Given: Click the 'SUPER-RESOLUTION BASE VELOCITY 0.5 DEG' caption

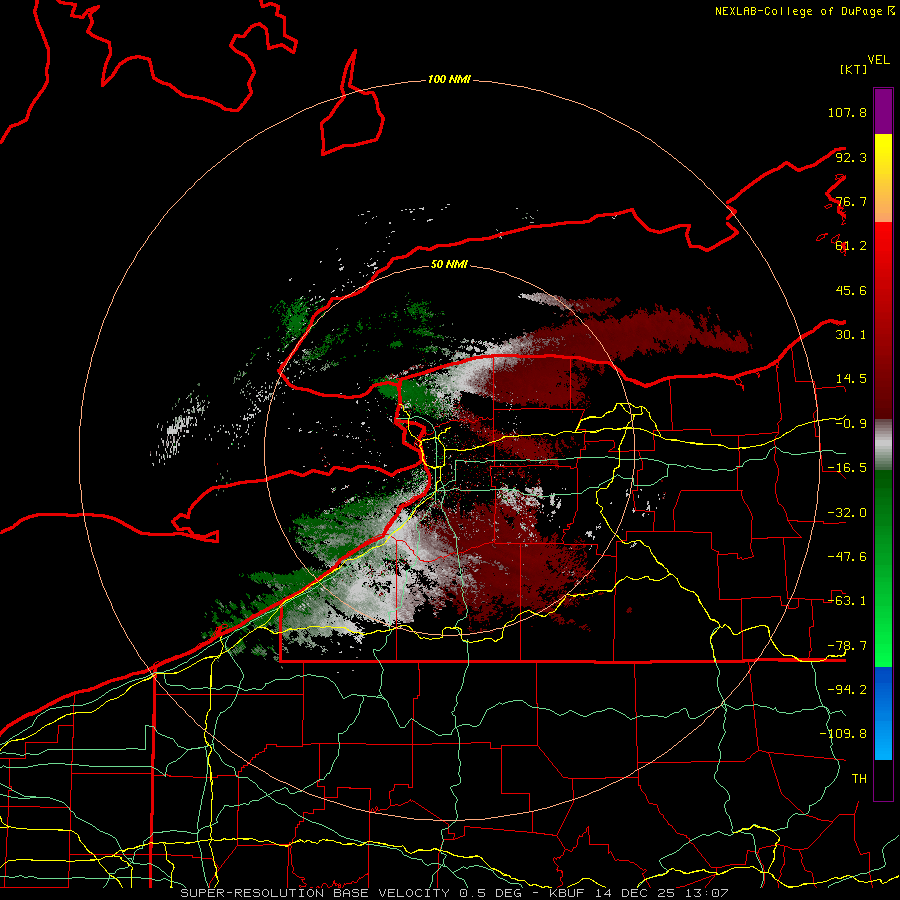Looking at the screenshot, I should (351, 893).
